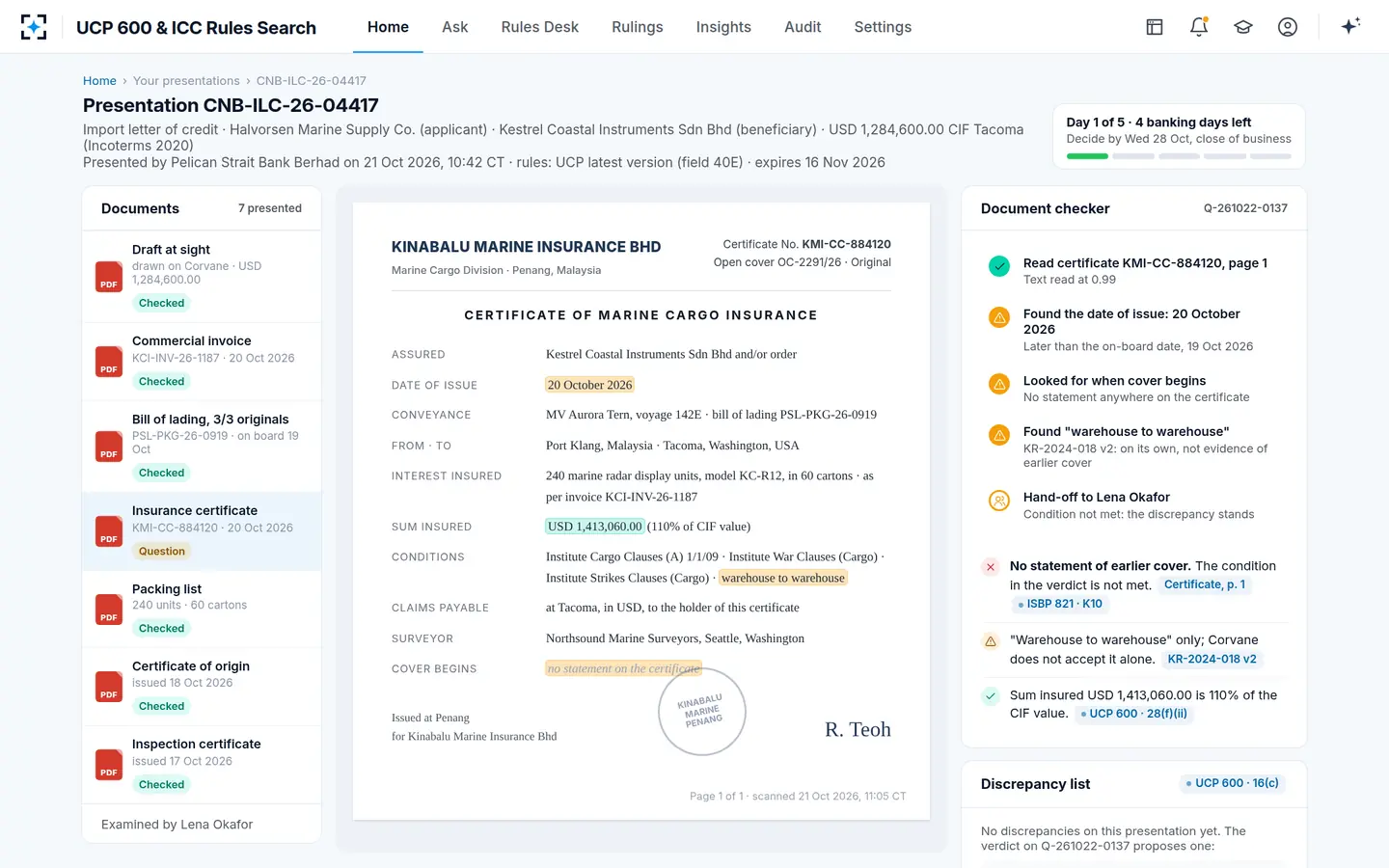The width and height of the screenshot is (1389, 868).
Task: Open the KR-2024-018 v2 citation chip
Action: [1212, 659]
